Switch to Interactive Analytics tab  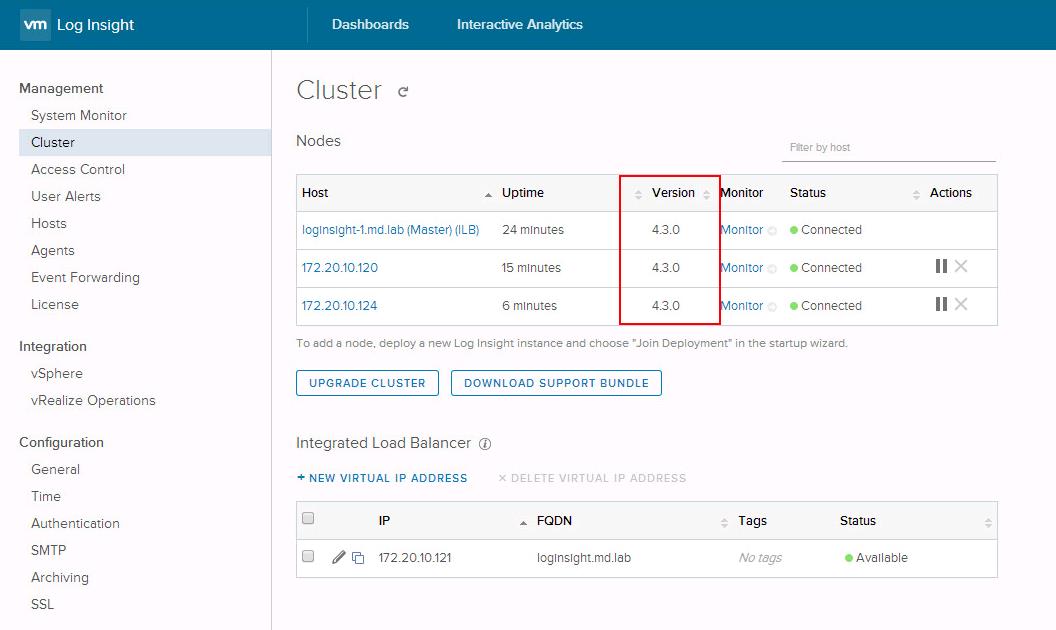(519, 24)
